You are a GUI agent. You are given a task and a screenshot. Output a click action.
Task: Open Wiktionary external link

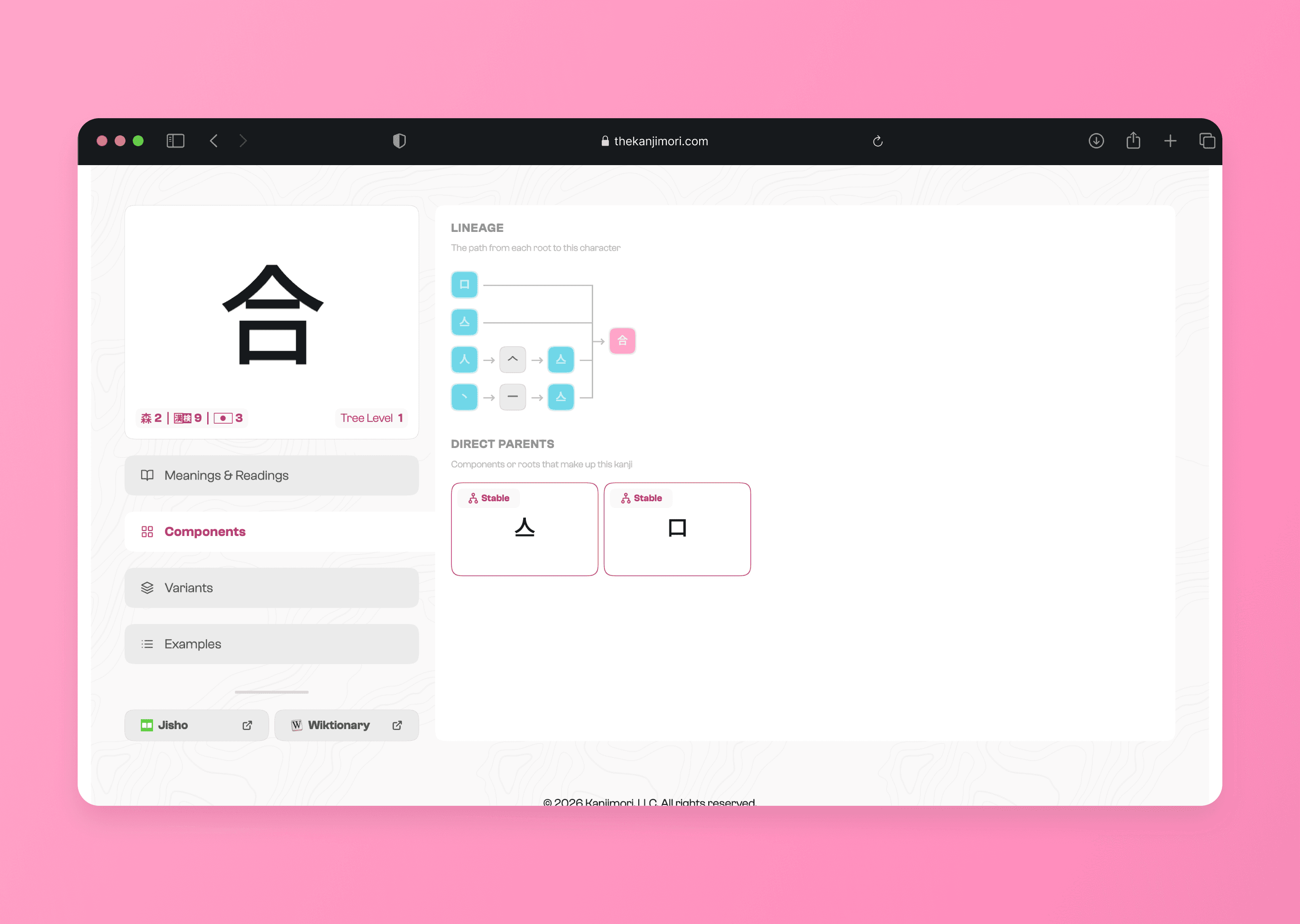point(346,725)
